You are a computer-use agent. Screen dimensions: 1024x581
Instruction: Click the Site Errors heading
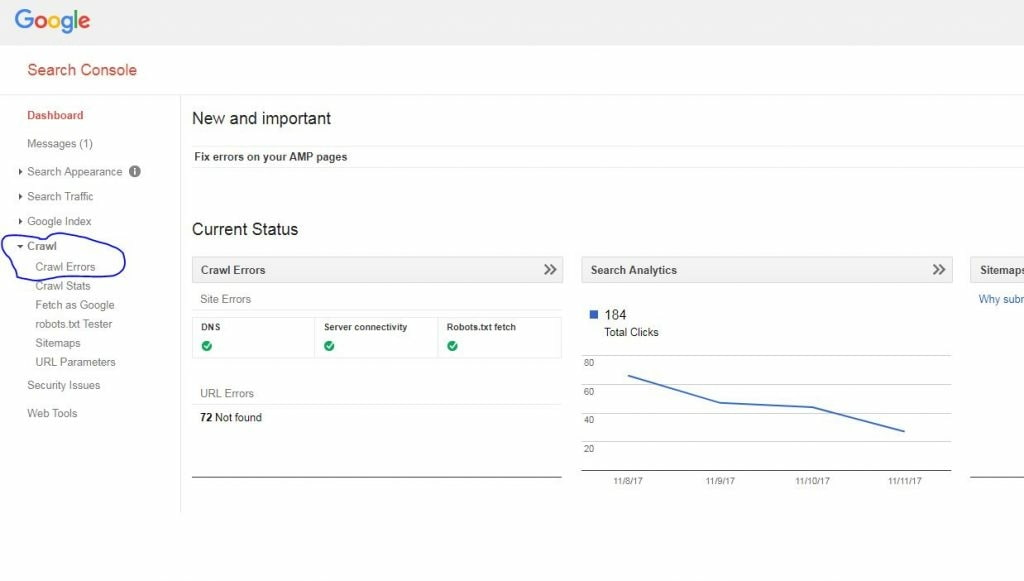tap(225, 299)
